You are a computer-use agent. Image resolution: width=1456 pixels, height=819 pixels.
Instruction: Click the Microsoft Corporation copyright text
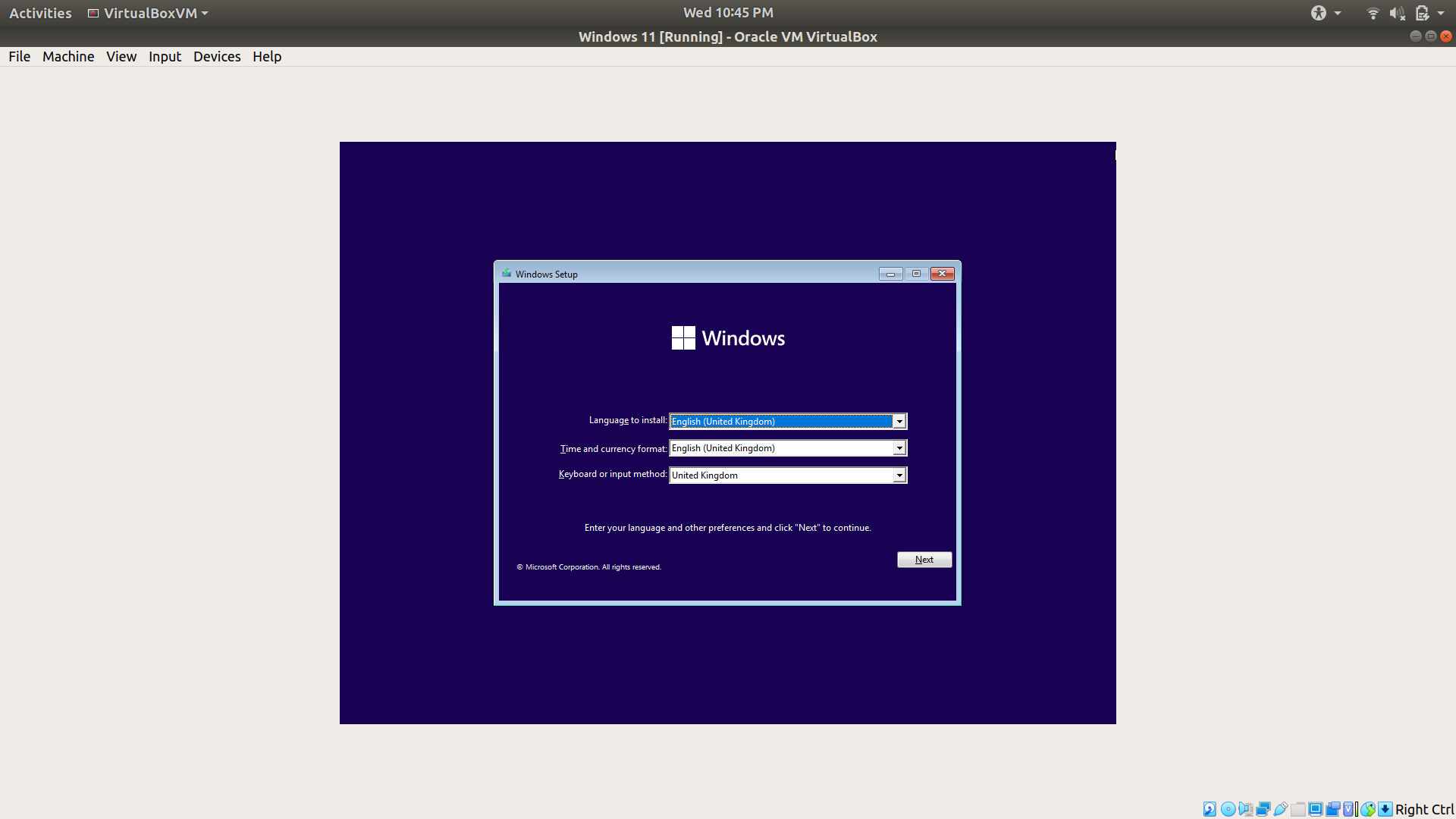coord(589,567)
